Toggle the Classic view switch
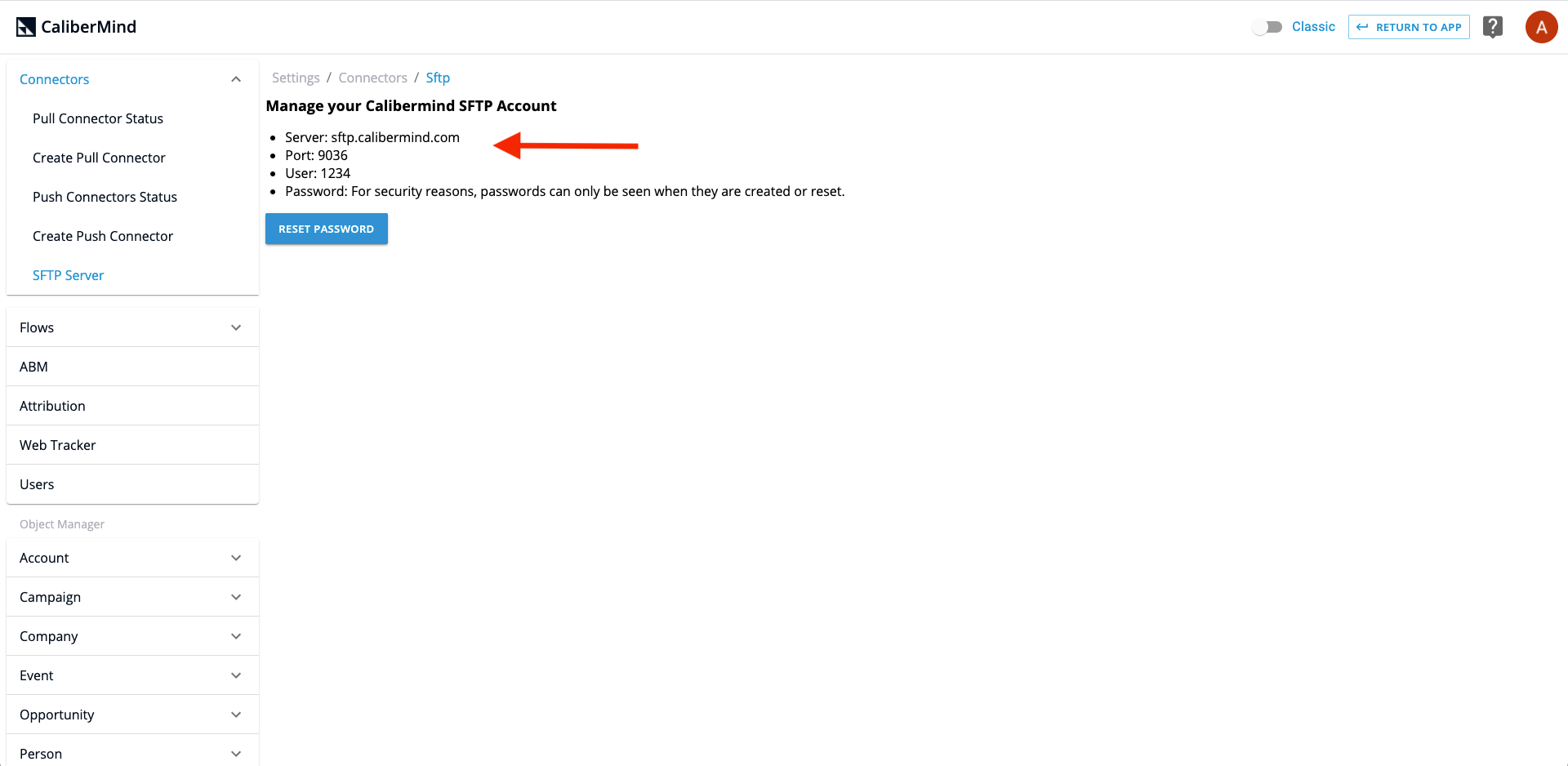1568x766 pixels. coord(1267,27)
